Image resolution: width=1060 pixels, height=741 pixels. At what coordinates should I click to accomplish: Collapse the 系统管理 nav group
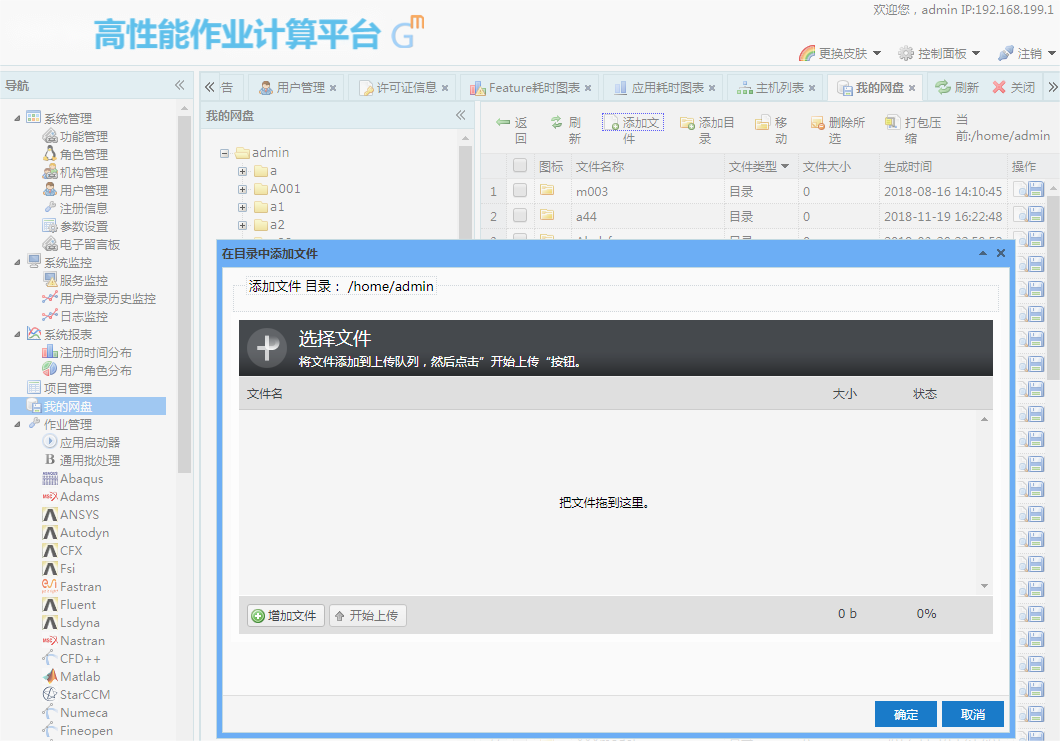coord(17,118)
